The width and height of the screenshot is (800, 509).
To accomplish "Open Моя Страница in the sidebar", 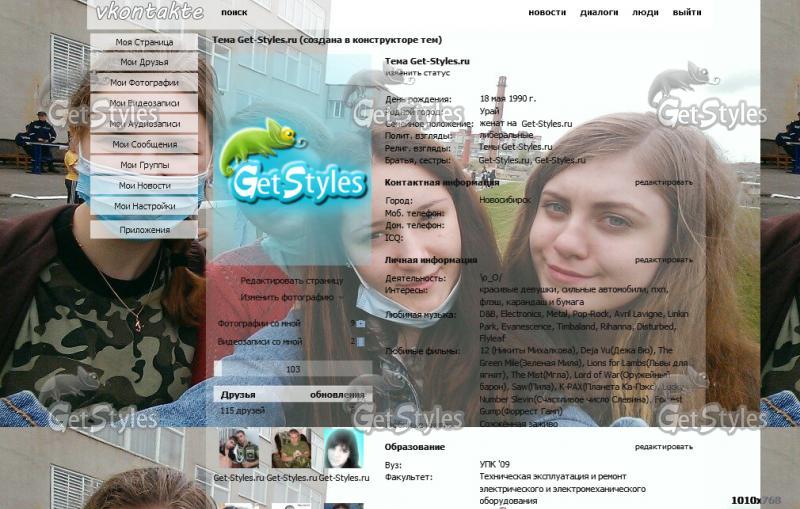I will [144, 42].
